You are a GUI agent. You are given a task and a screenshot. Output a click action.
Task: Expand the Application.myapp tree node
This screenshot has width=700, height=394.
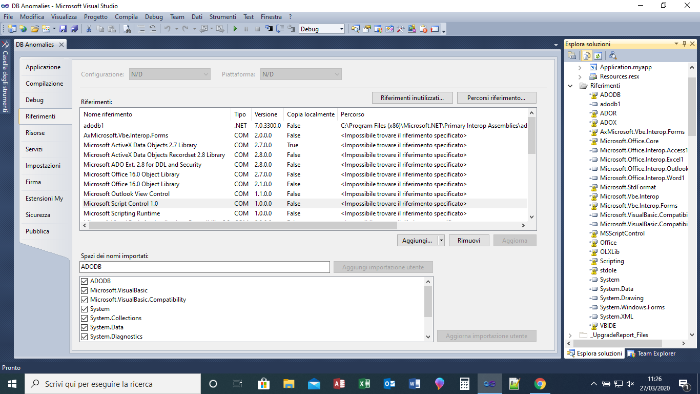(579, 67)
